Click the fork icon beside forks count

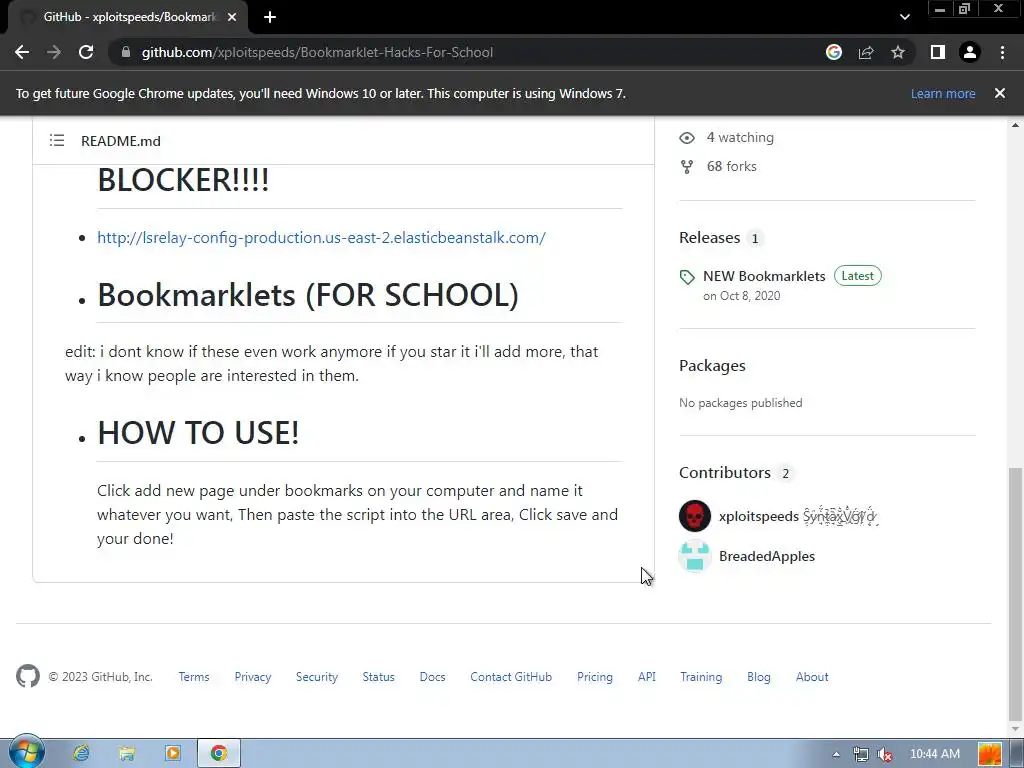(x=687, y=167)
